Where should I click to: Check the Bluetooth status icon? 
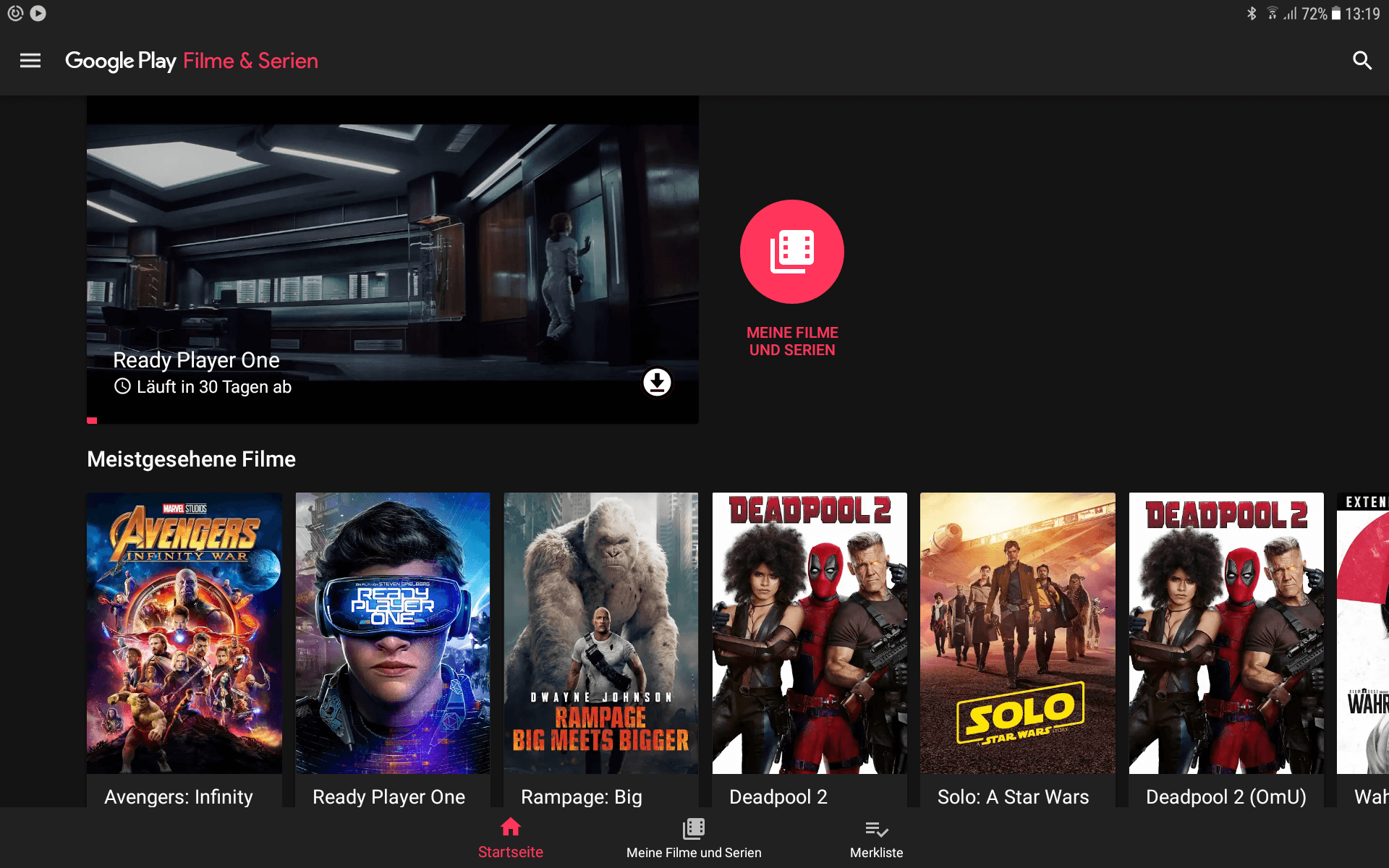pyautogui.click(x=1252, y=14)
